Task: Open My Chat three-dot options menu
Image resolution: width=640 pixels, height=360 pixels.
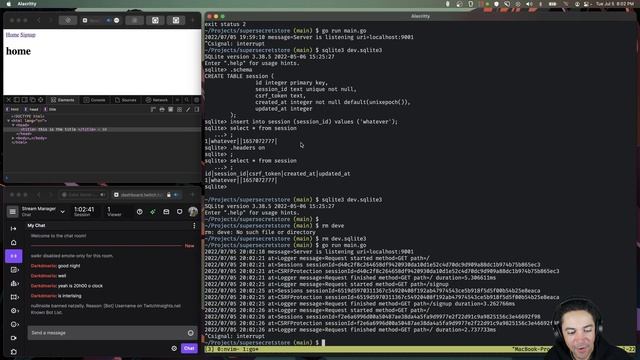Action: point(194,226)
